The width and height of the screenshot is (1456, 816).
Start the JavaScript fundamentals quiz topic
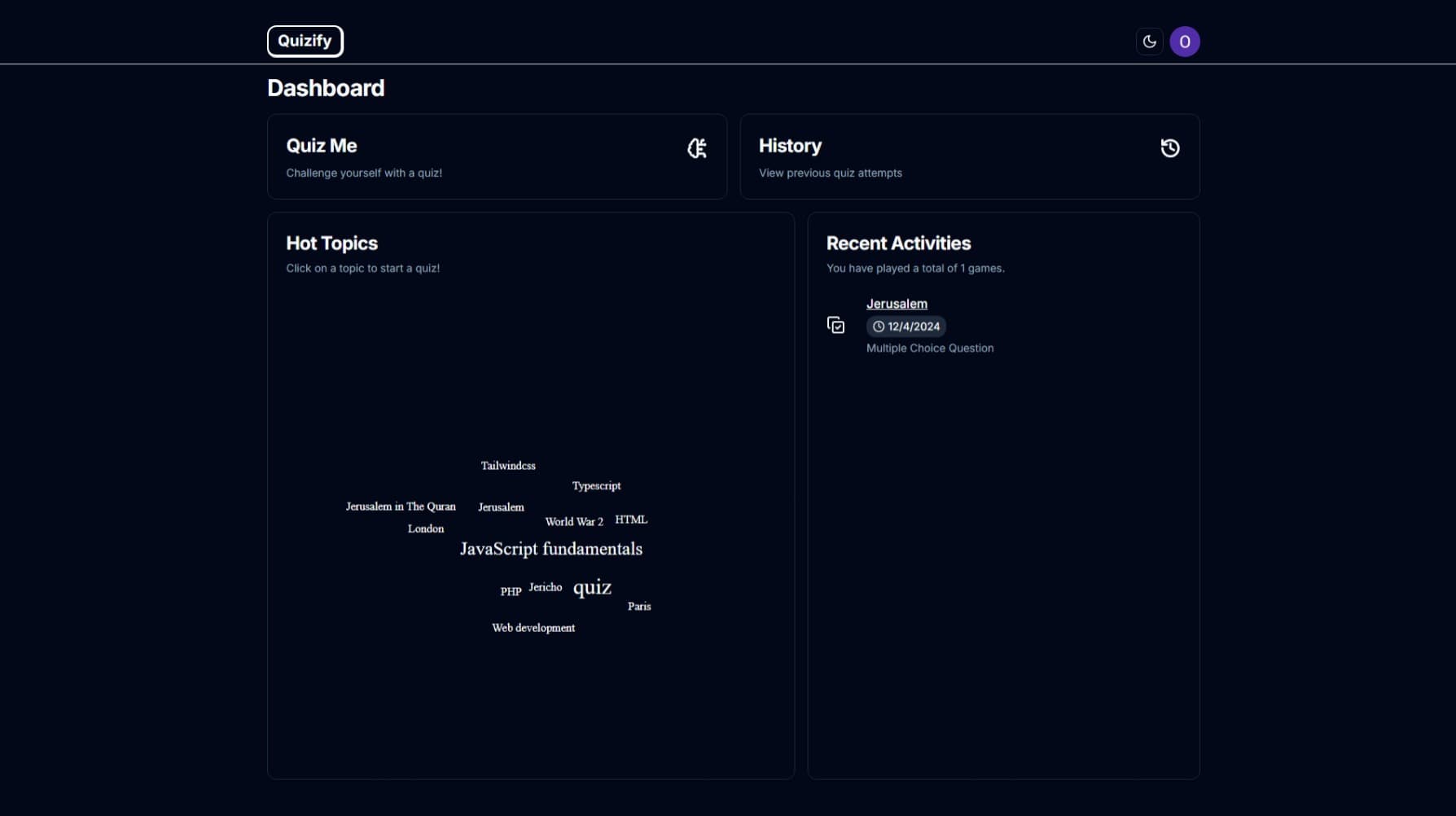(550, 549)
